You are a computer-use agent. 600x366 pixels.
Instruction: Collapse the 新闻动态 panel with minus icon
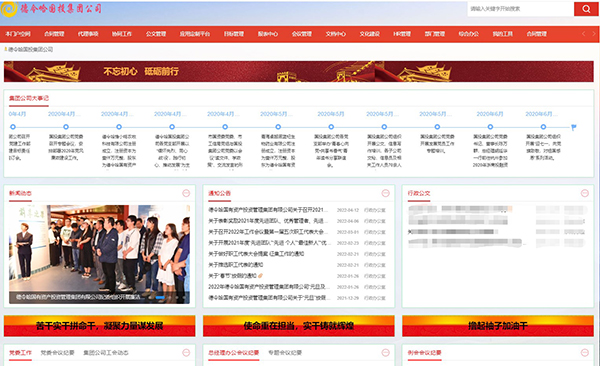186,193
